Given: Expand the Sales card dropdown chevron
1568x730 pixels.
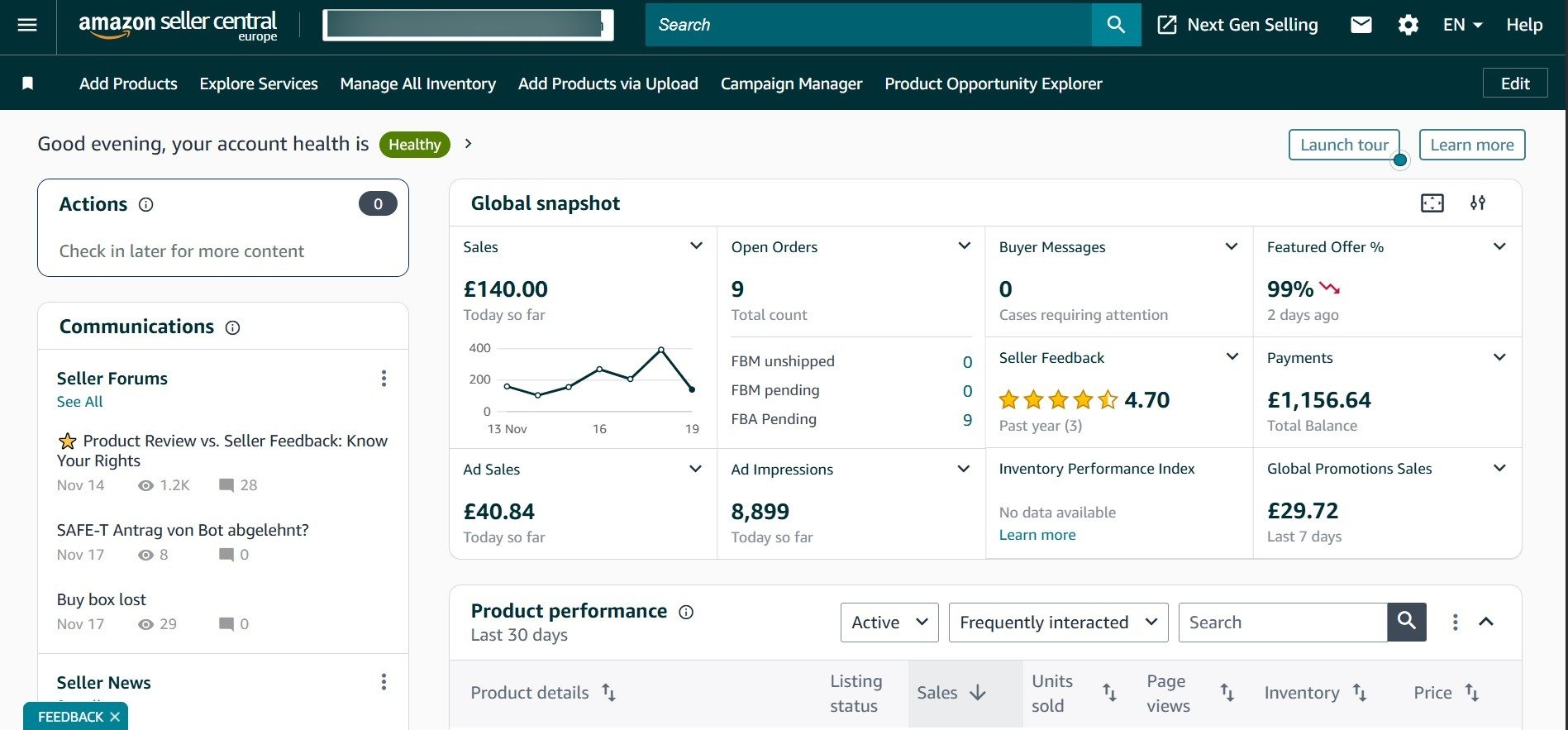Looking at the screenshot, I should 696,246.
